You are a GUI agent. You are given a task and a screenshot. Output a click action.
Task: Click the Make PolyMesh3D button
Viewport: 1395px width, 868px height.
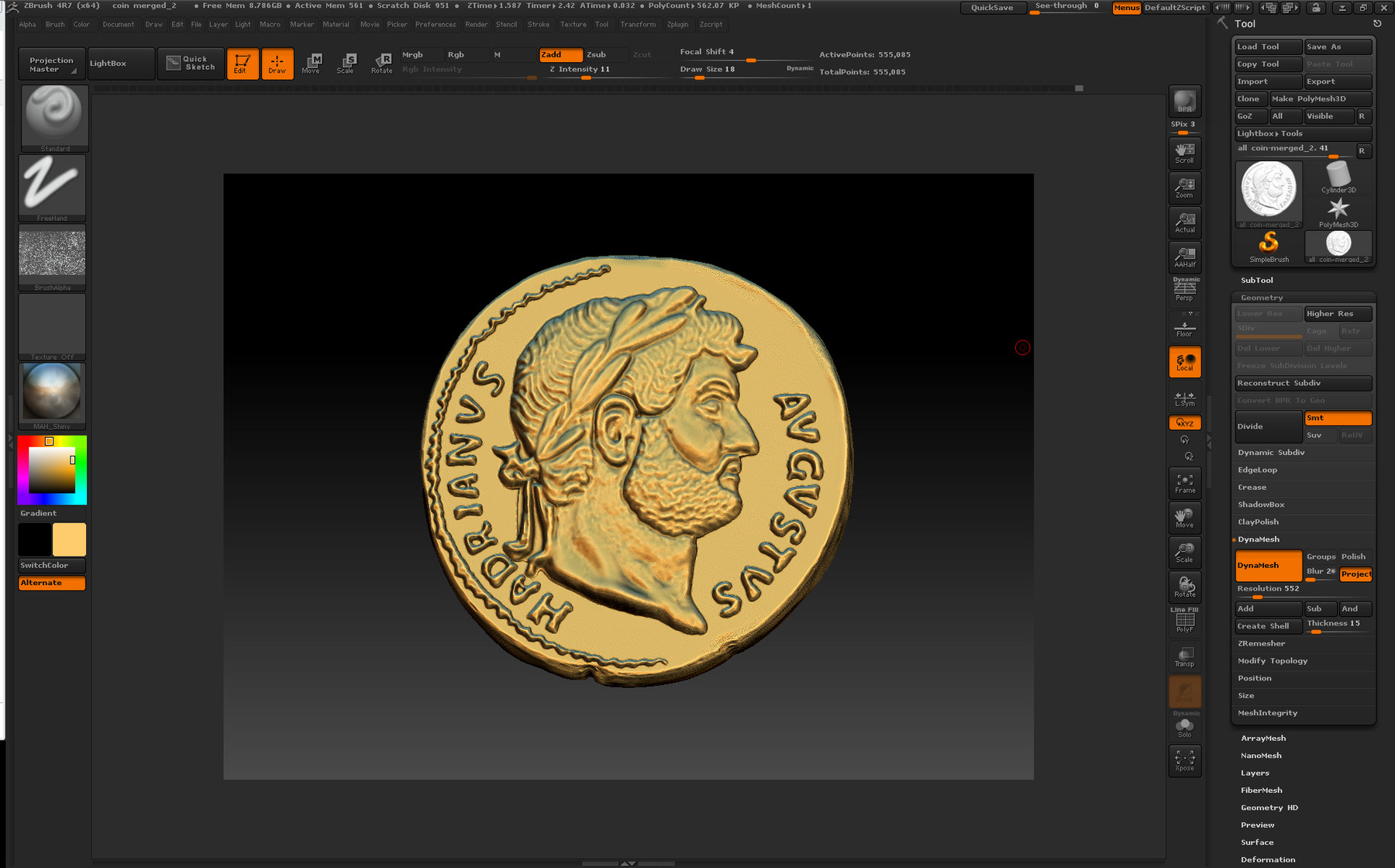(x=1320, y=98)
